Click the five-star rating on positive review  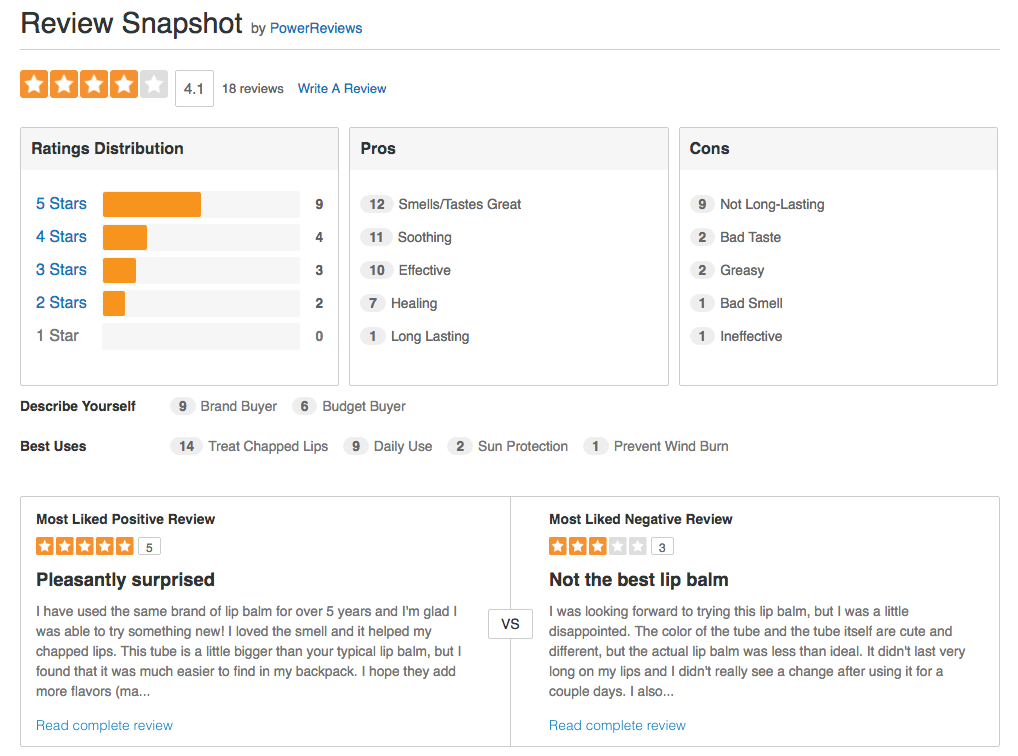pos(85,546)
